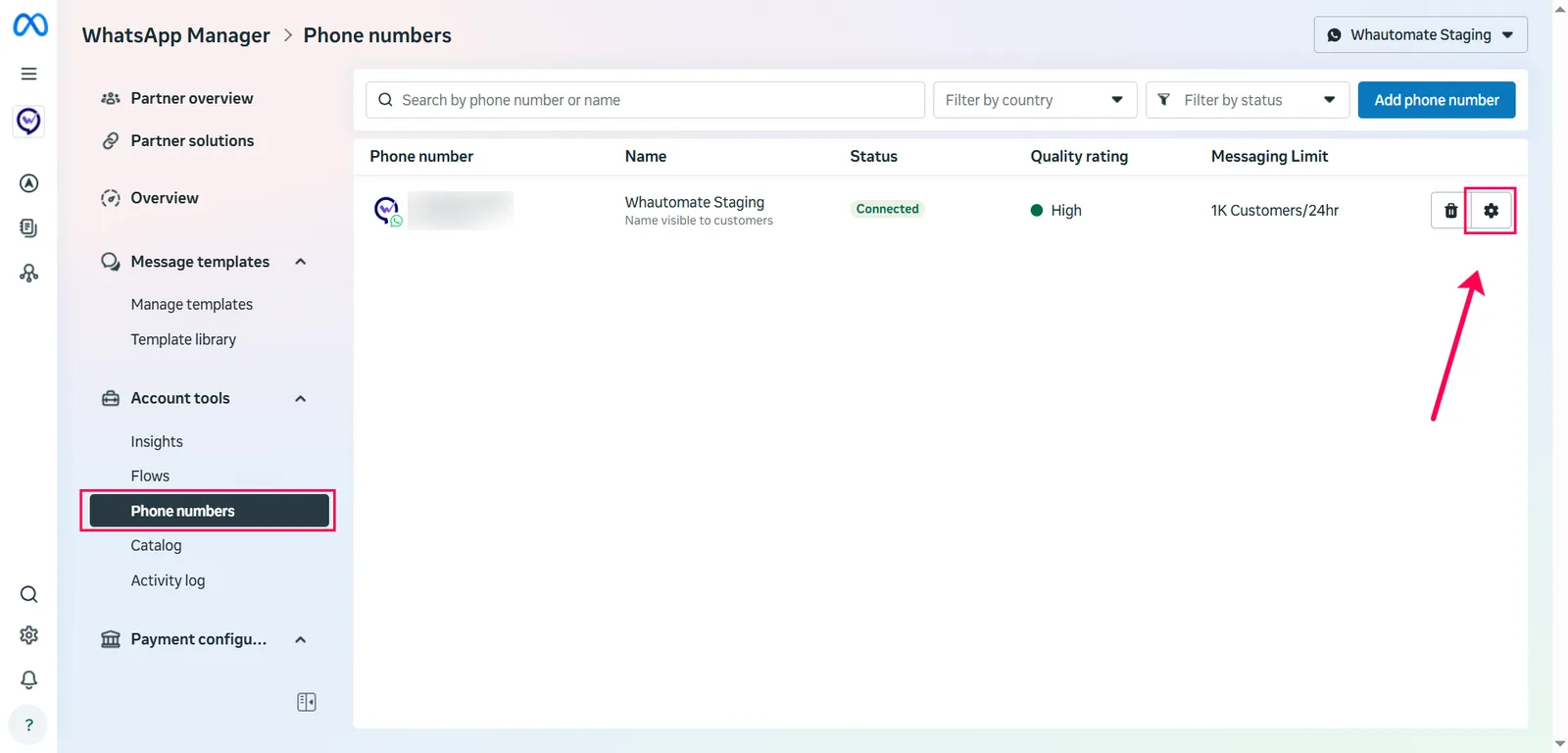1568x753 pixels.
Task: Select Phone numbers in the sidebar
Action: 210,511
